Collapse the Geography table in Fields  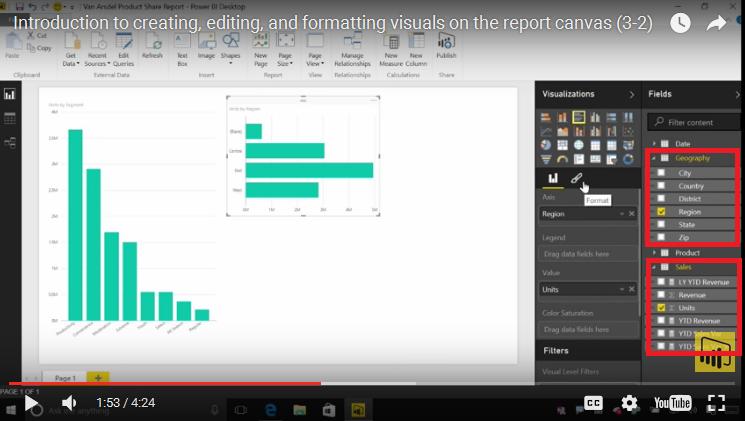tap(654, 158)
